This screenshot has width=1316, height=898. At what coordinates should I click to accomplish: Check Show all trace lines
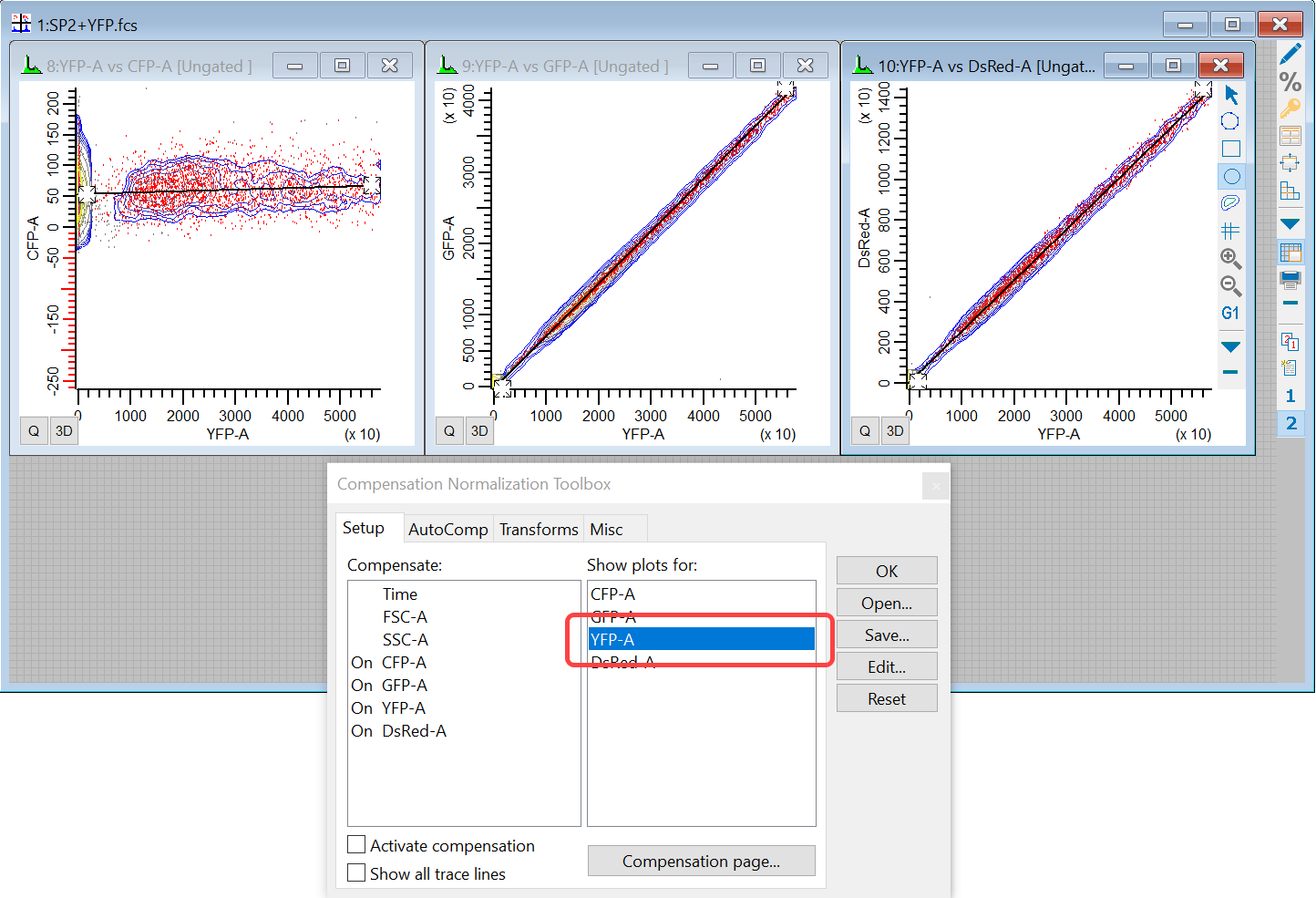[x=357, y=873]
